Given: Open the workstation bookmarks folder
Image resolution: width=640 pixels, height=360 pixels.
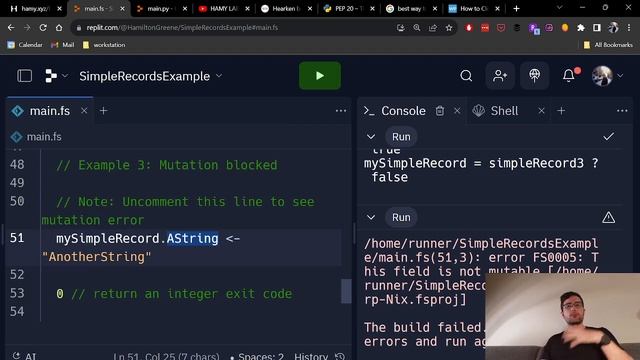Looking at the screenshot, I should pyautogui.click(x=104, y=45).
